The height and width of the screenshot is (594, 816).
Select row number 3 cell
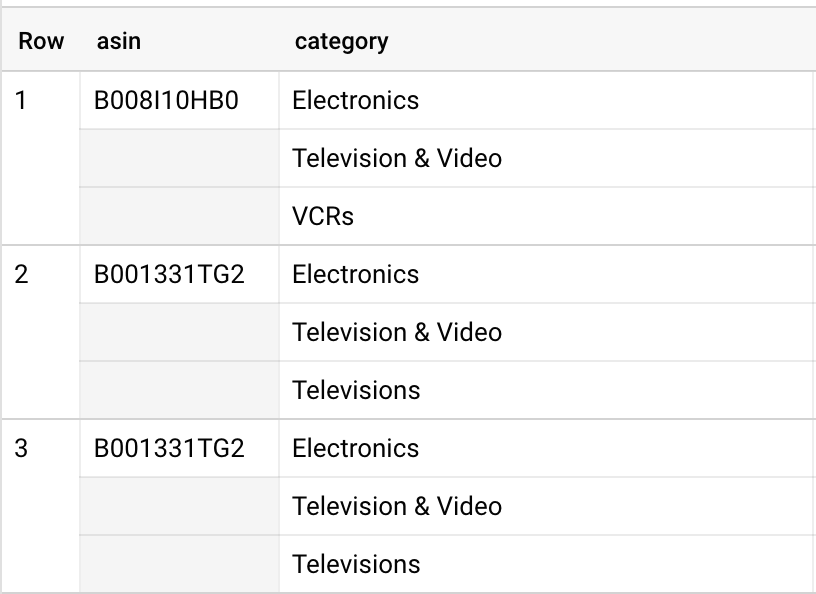(x=22, y=449)
